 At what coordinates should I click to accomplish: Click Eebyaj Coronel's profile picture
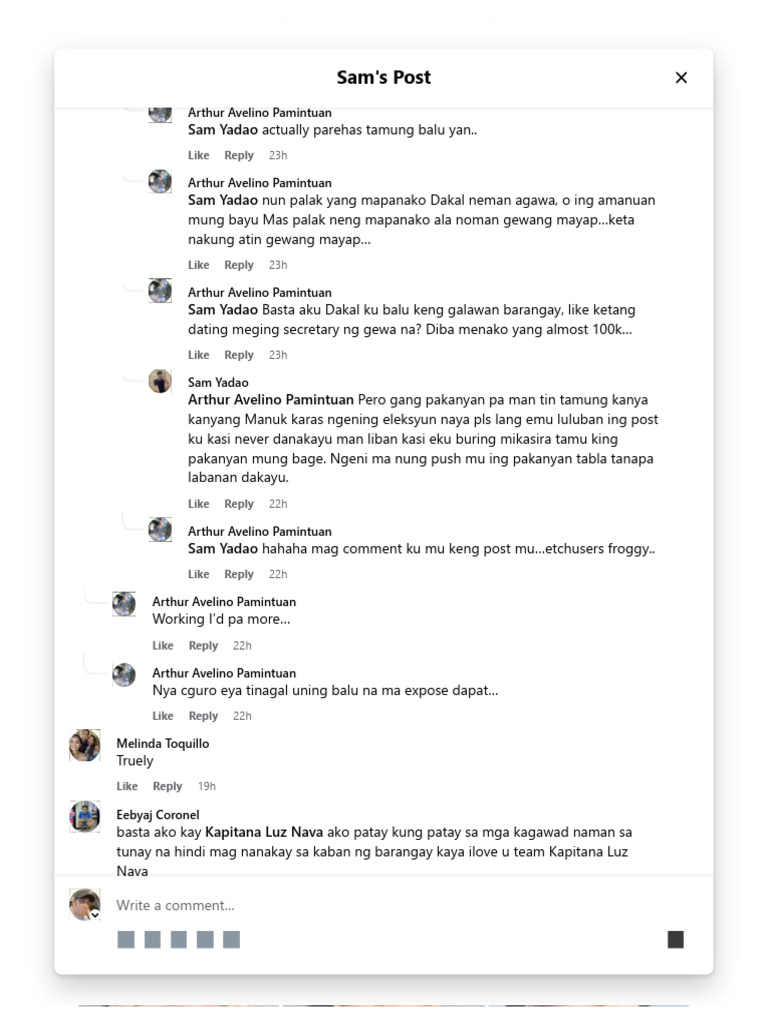coord(84,816)
